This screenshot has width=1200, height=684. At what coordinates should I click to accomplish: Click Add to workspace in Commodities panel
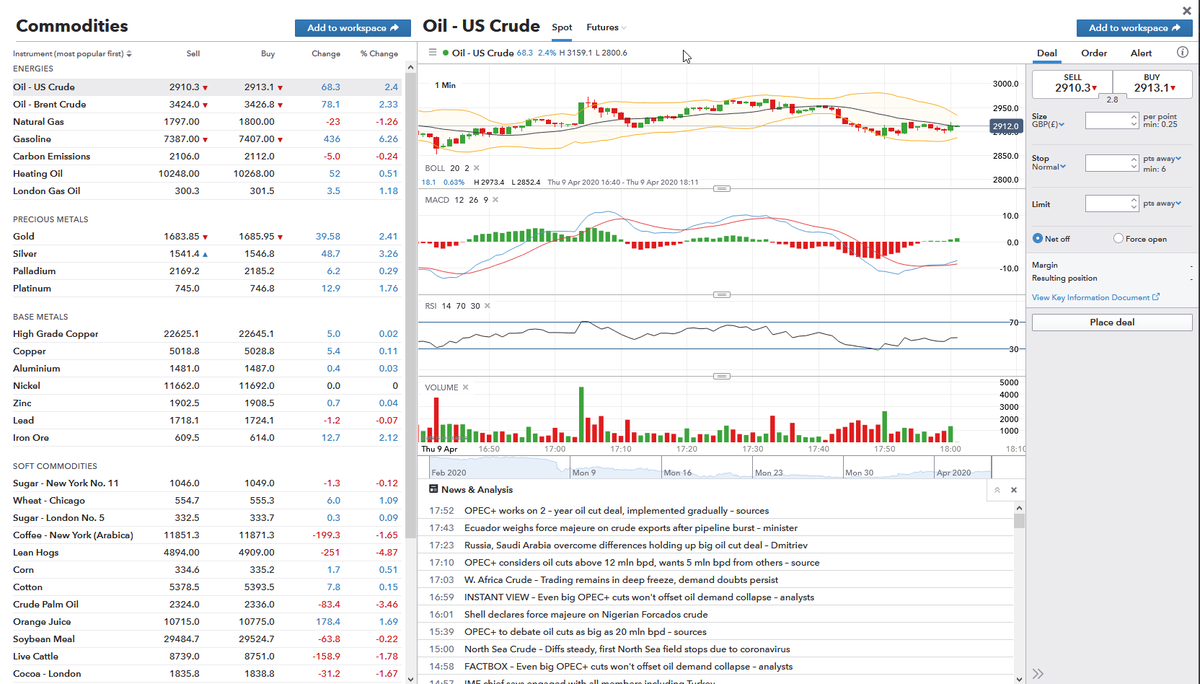pyautogui.click(x=353, y=28)
